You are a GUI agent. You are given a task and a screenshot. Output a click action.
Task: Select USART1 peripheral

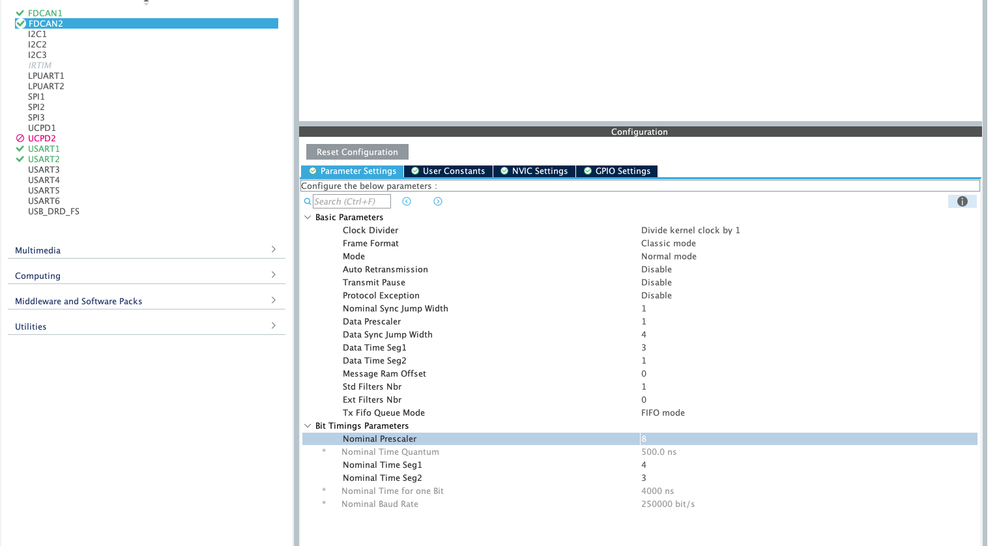coord(43,148)
